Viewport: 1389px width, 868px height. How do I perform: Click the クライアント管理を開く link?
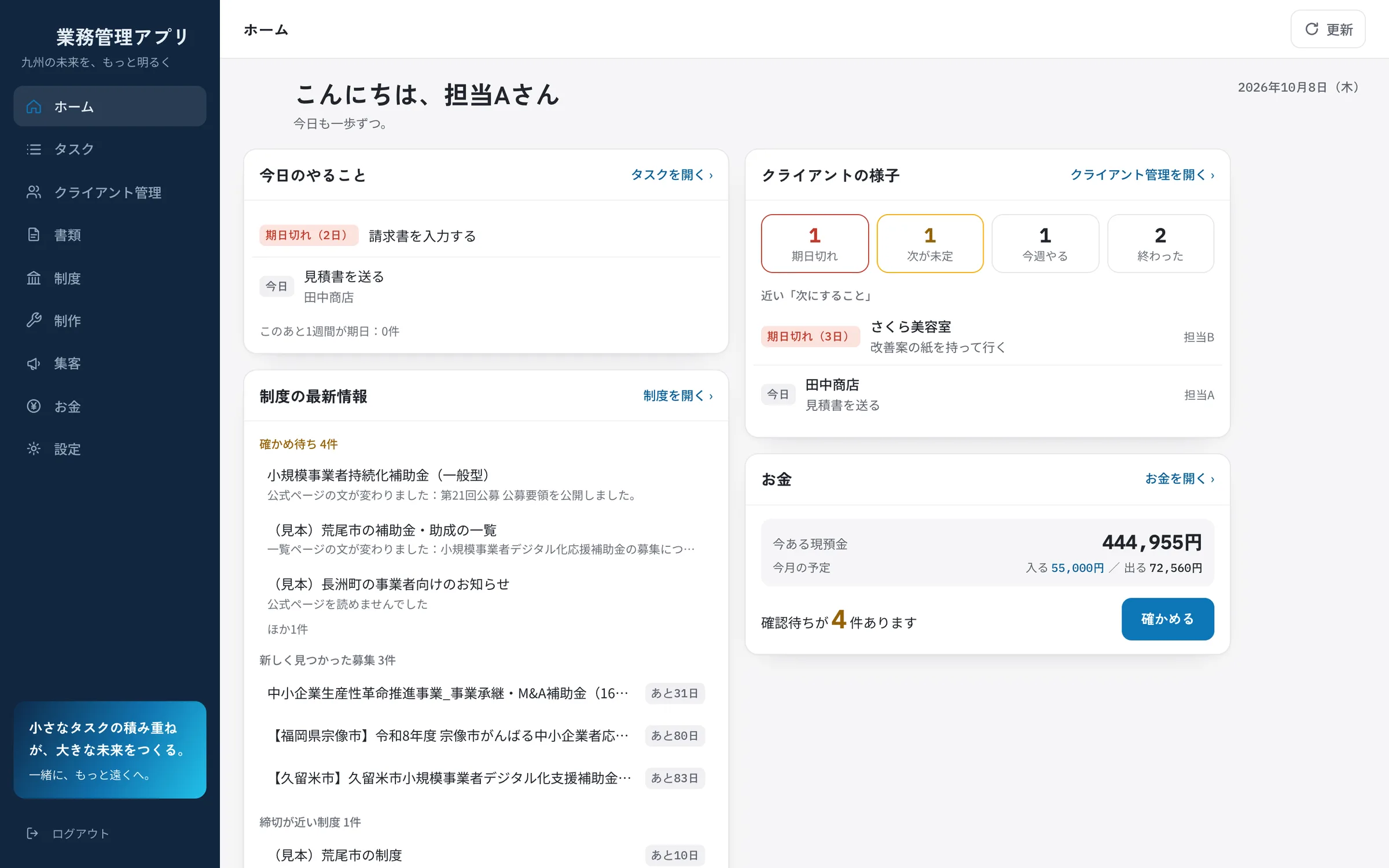[1142, 175]
